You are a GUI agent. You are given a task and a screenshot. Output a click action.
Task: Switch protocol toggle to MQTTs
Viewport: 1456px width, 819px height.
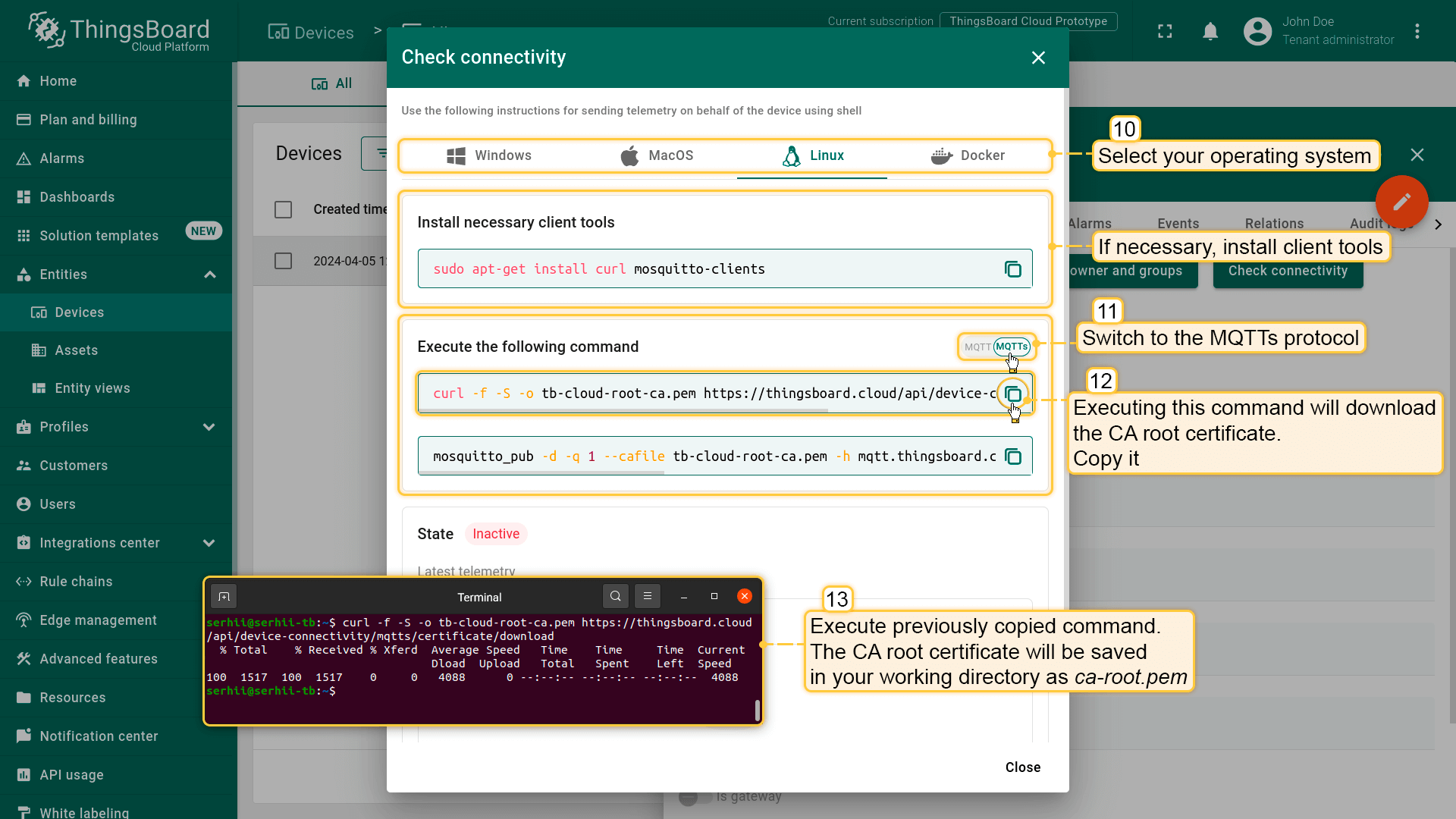[1012, 347]
